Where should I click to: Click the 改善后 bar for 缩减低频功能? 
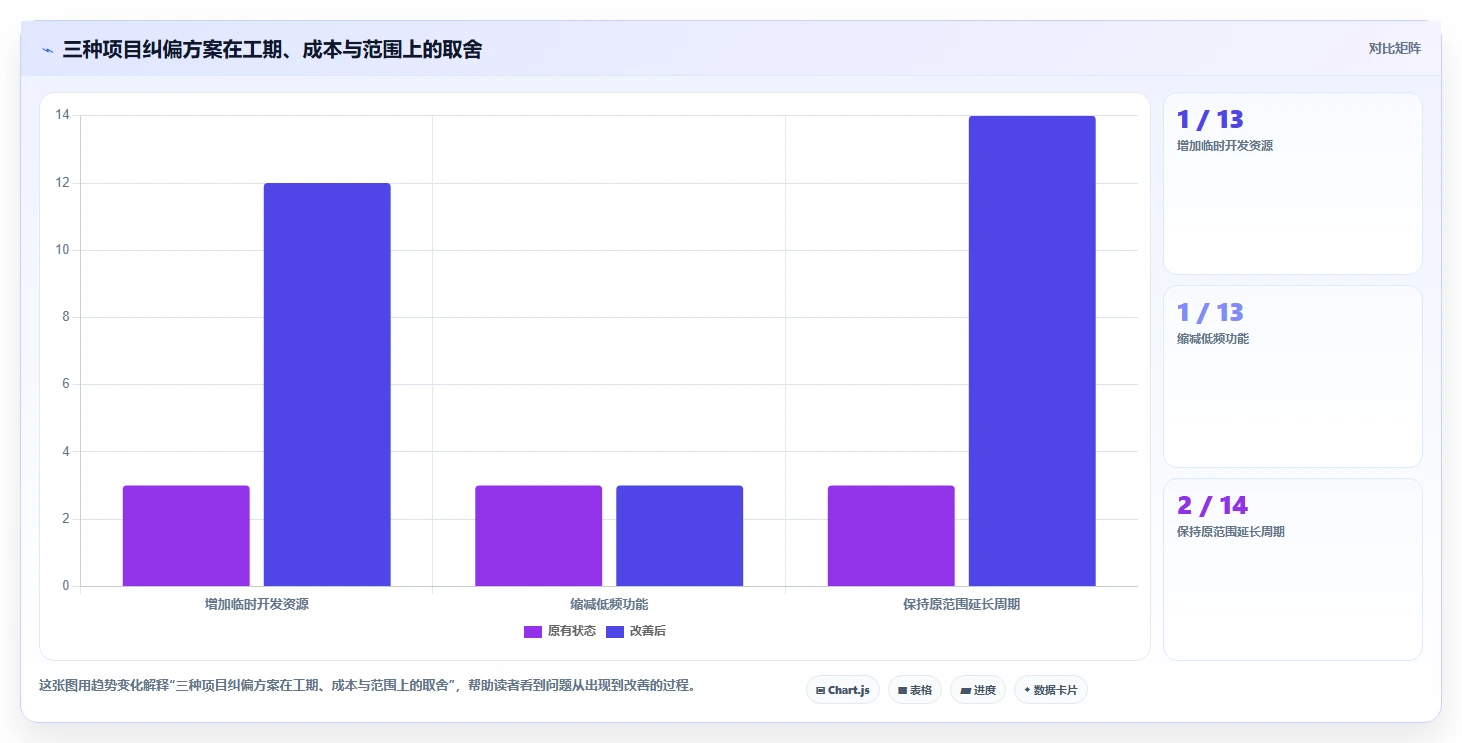click(x=680, y=536)
